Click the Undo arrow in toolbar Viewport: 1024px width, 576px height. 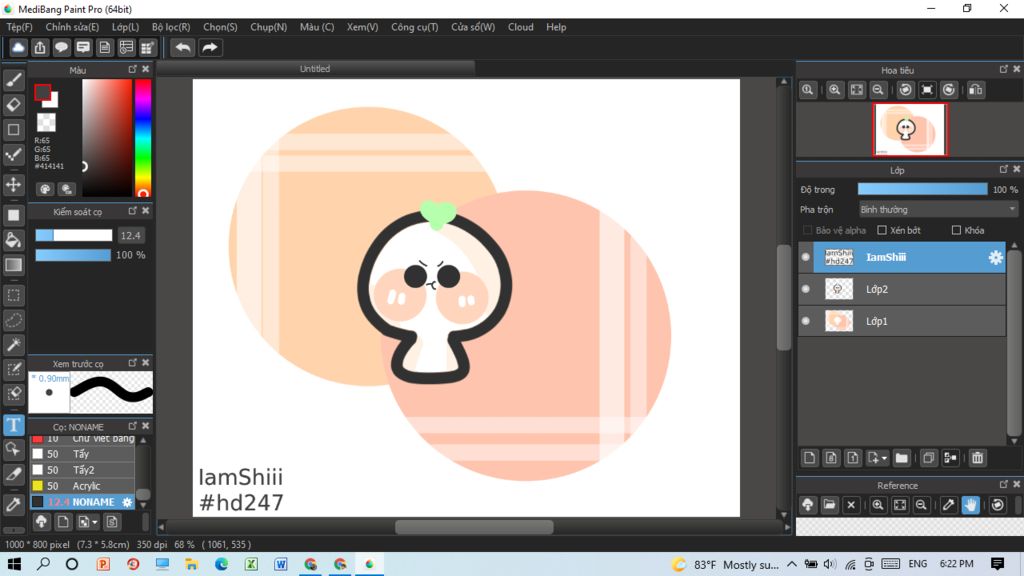tap(183, 48)
